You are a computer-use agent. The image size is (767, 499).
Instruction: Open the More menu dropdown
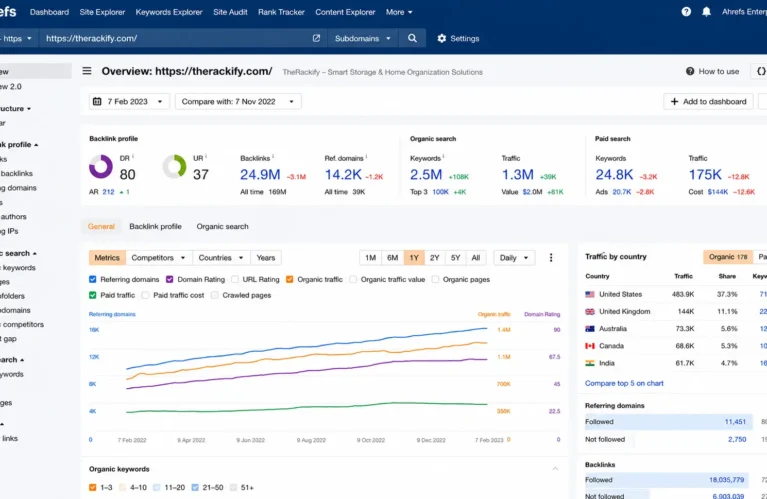click(x=399, y=12)
